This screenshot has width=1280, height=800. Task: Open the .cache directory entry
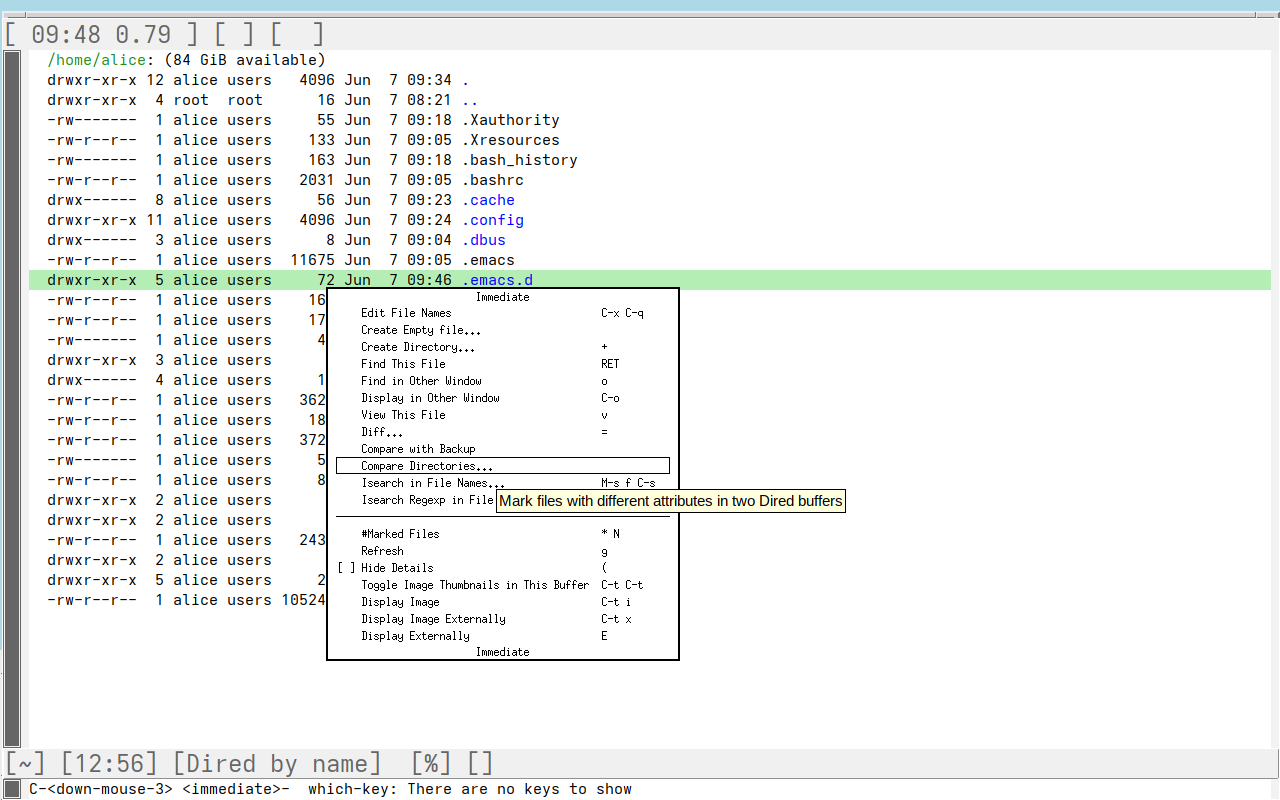tap(488, 200)
